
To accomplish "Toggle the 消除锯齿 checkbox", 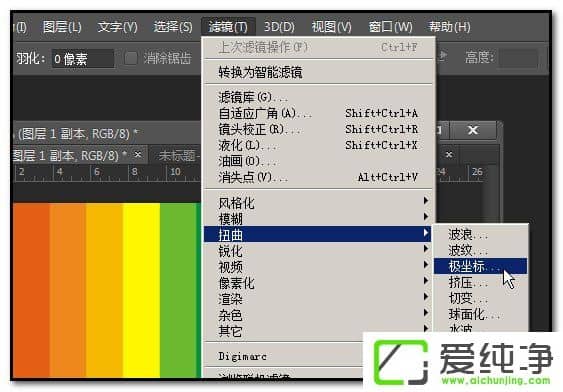I will coord(130,58).
